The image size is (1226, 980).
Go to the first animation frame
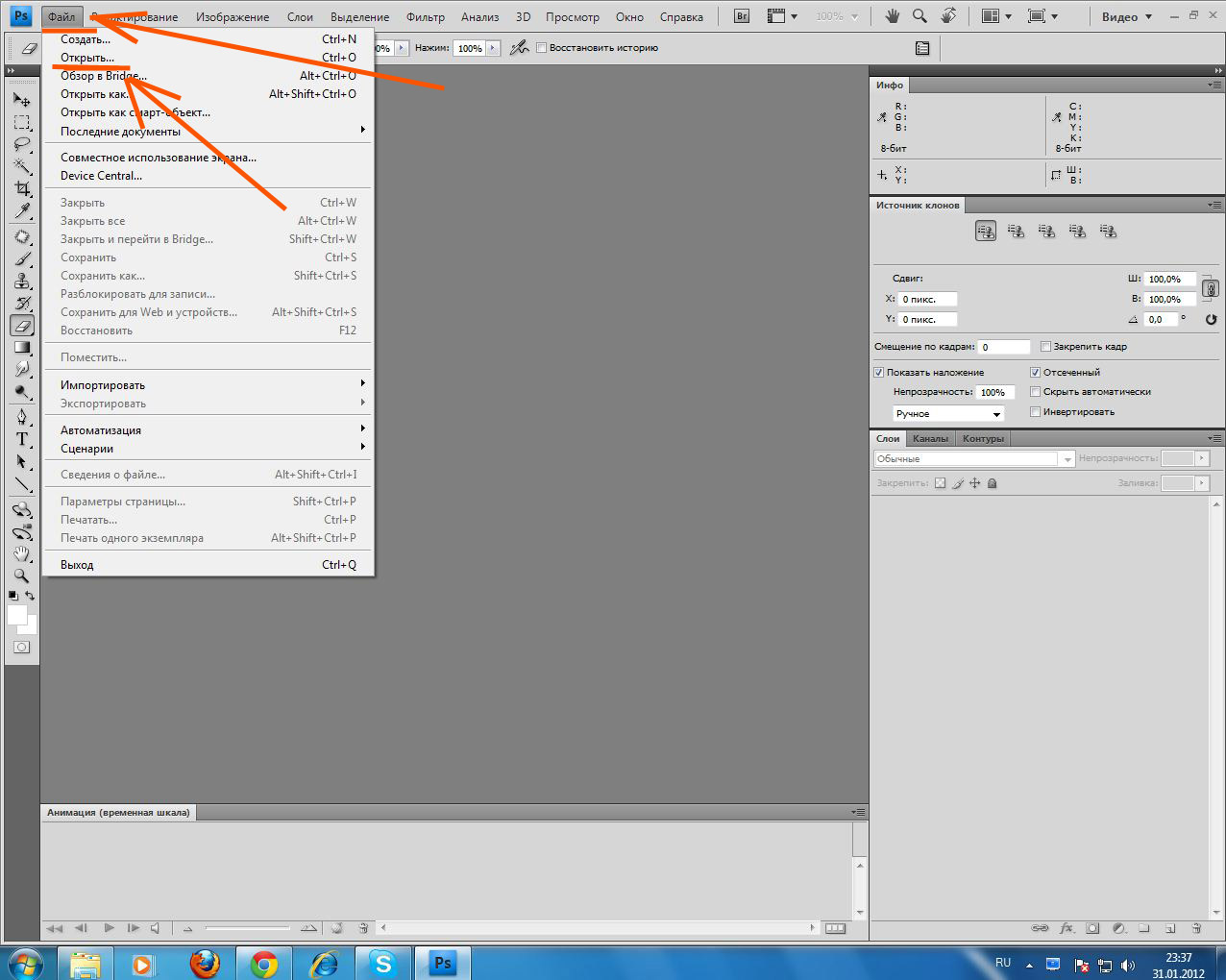pyautogui.click(x=54, y=928)
